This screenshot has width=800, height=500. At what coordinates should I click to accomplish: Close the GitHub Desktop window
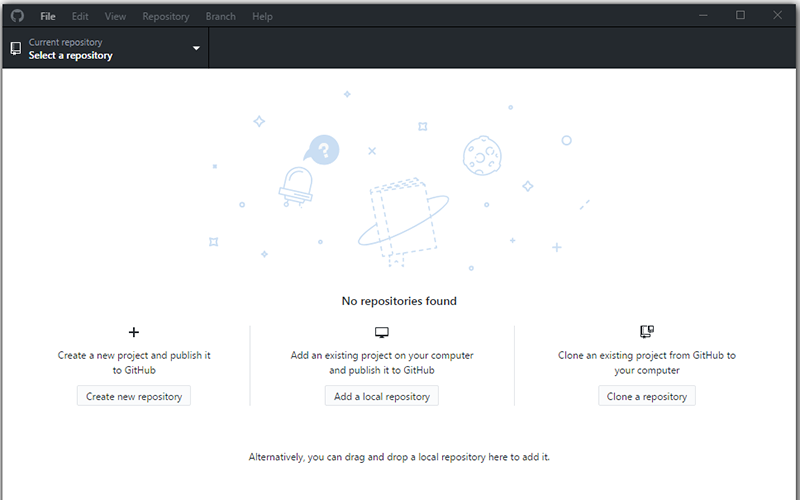tap(778, 15)
